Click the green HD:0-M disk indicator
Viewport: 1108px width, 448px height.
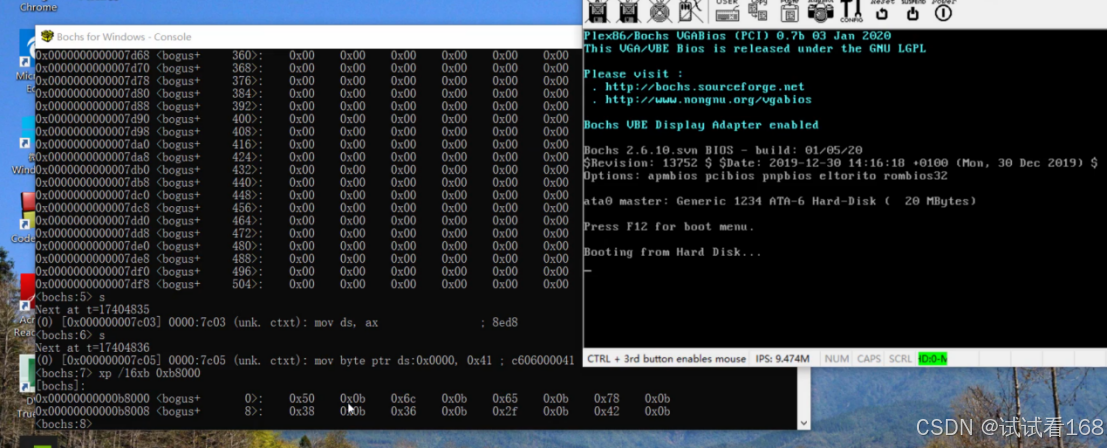click(932, 359)
